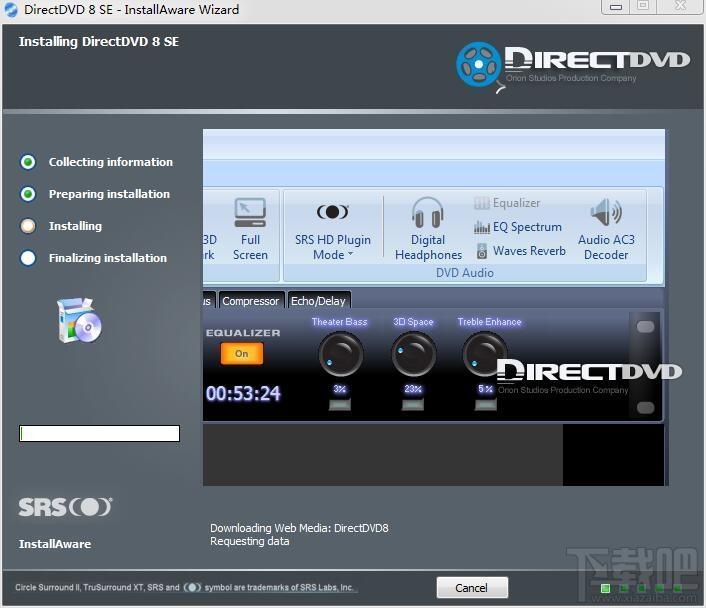Click the Digital Headphones icon
This screenshot has width=706, height=608.
(x=428, y=213)
